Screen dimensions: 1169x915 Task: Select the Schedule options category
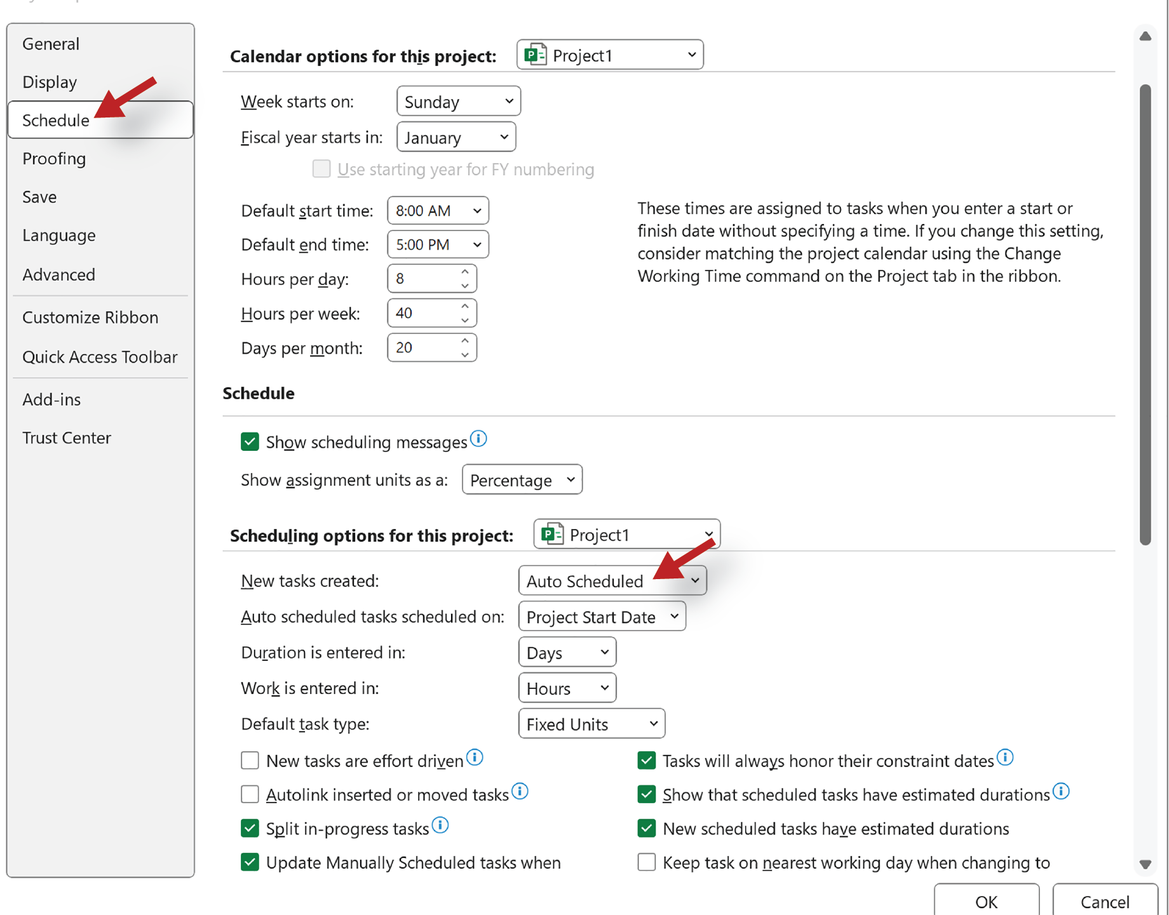[100, 120]
